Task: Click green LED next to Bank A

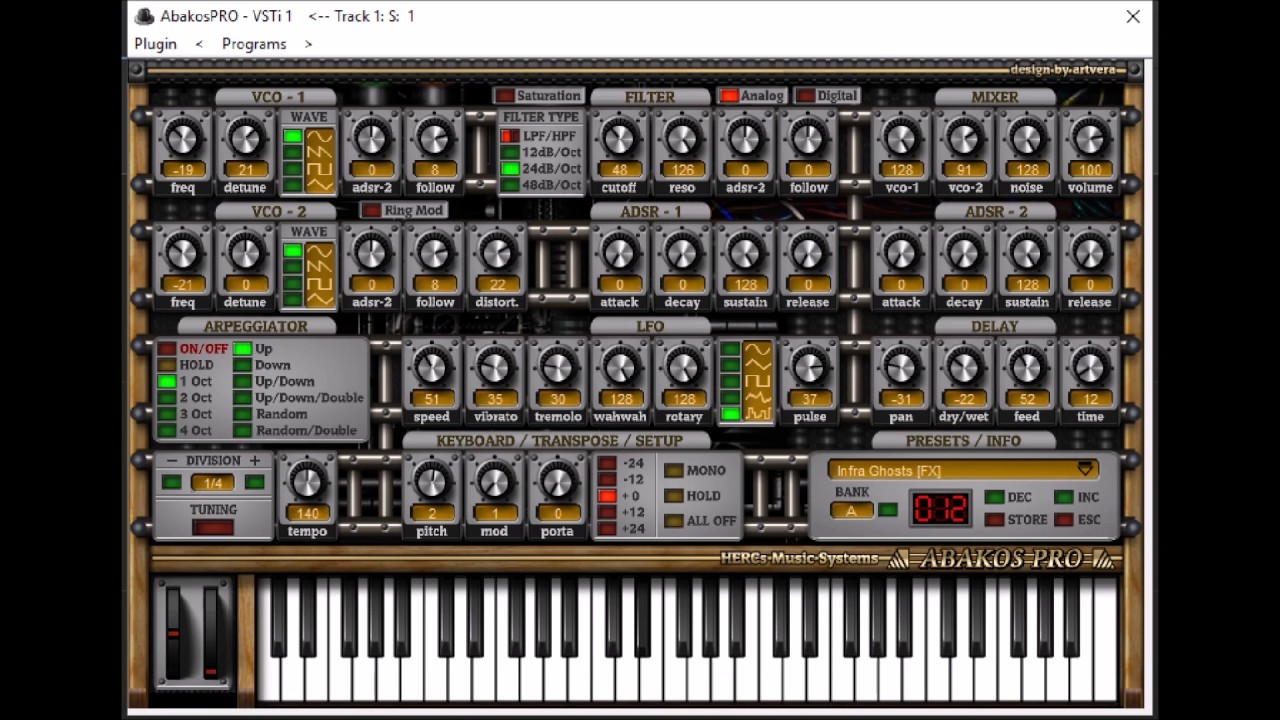Action: [887, 511]
